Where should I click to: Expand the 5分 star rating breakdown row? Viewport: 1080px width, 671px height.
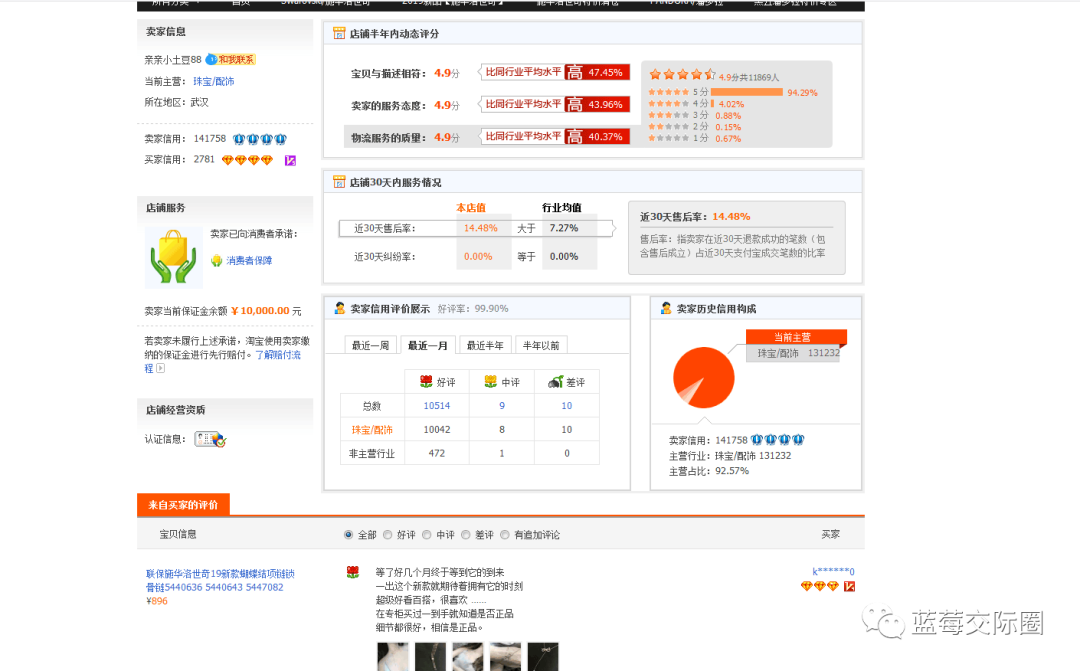pos(700,92)
